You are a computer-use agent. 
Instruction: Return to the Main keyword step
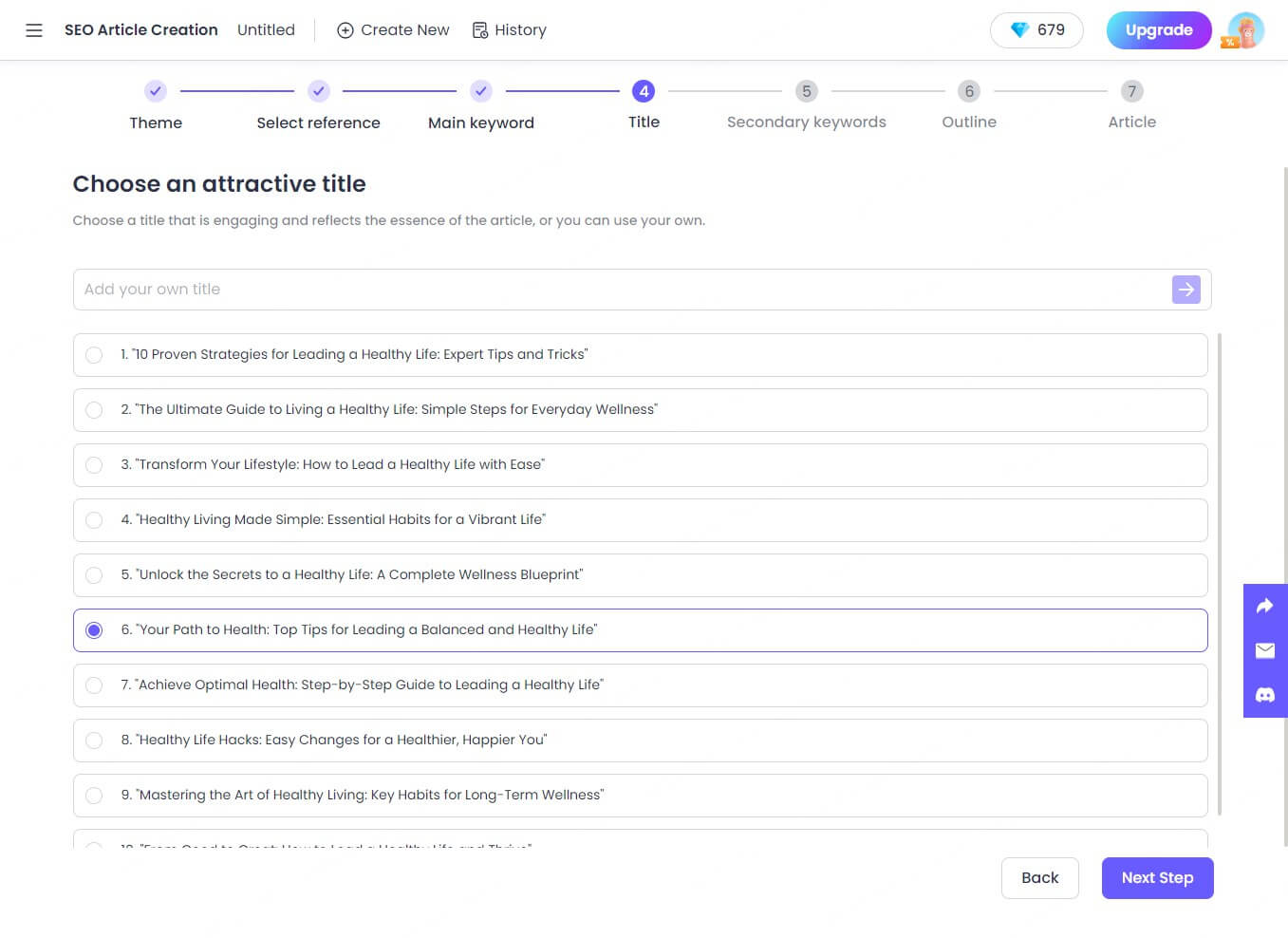(x=481, y=91)
